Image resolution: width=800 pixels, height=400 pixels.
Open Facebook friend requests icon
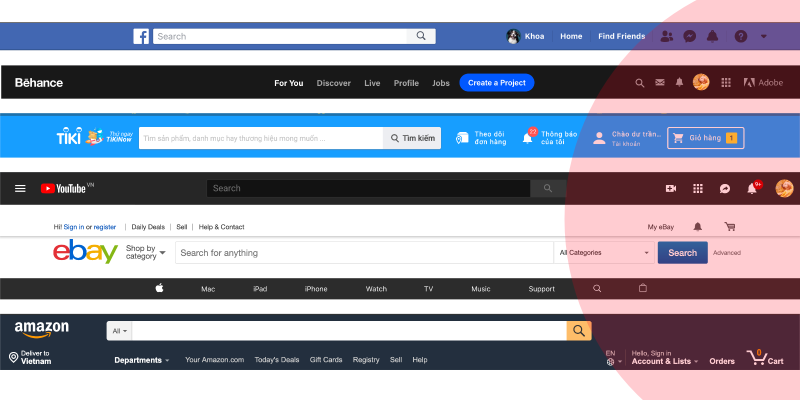(666, 36)
